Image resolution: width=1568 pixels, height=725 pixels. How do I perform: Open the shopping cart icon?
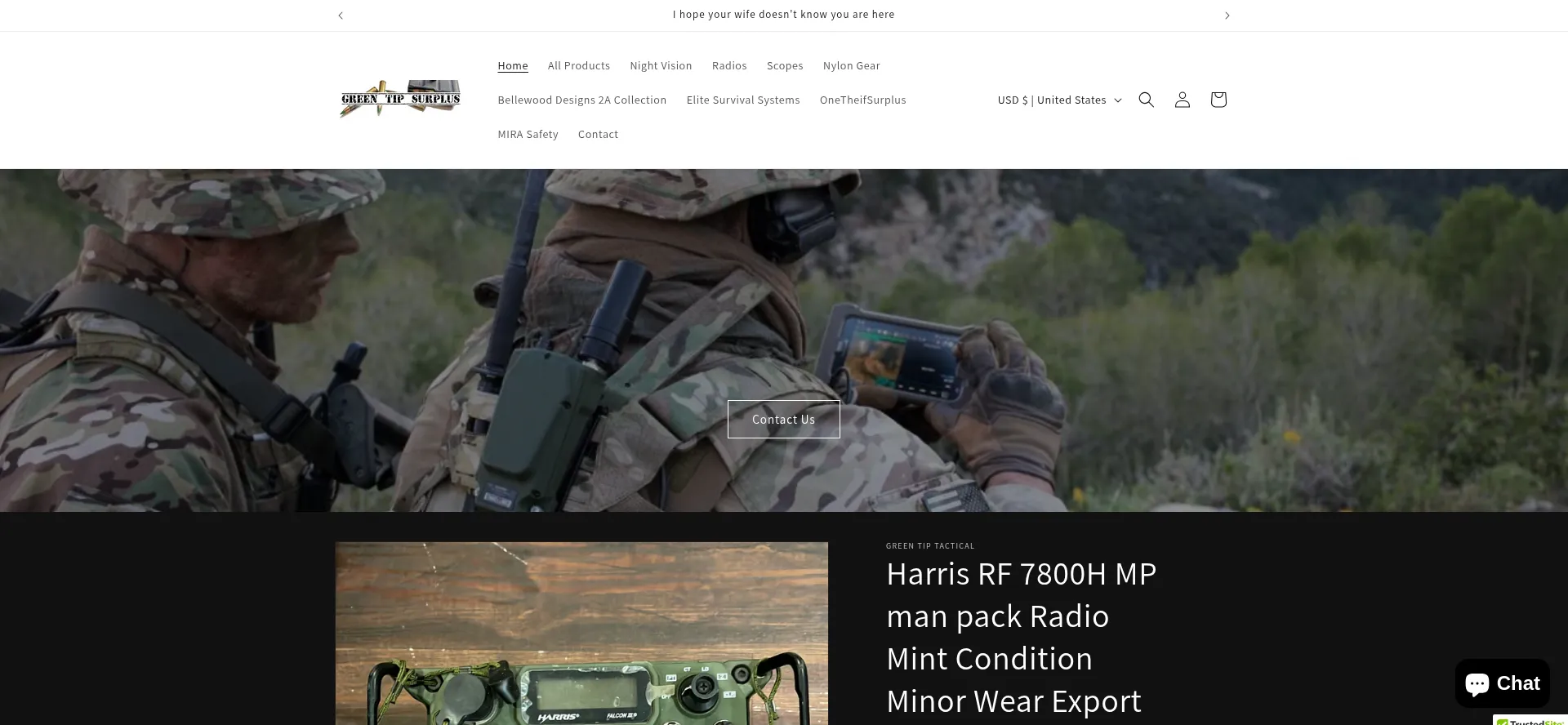coord(1218,100)
